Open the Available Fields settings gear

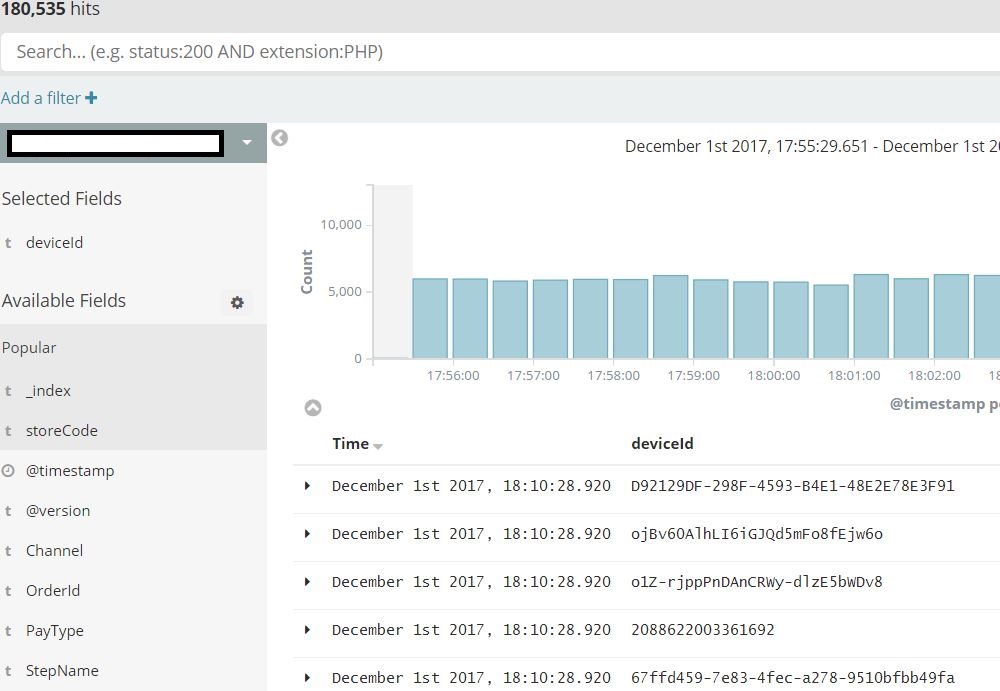[237, 302]
